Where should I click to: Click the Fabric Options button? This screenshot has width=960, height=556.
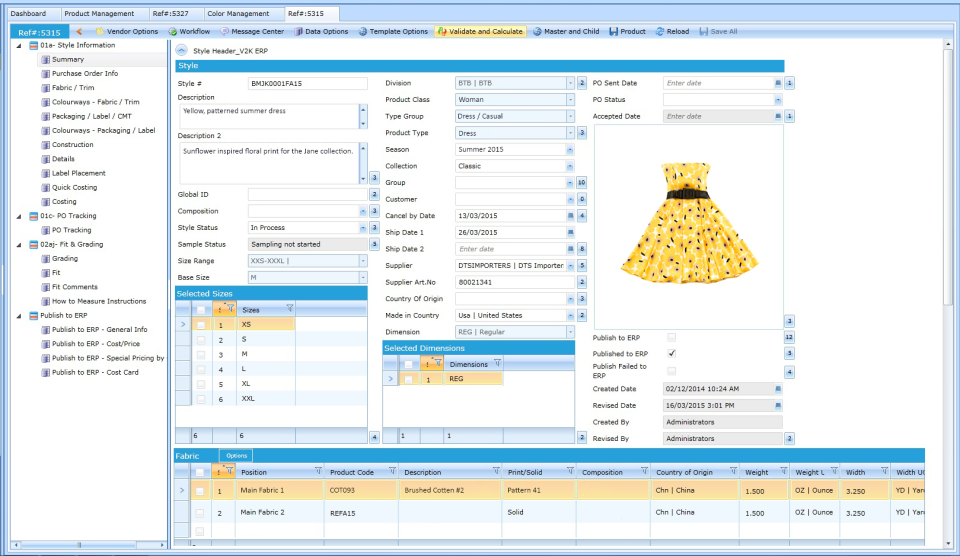[236, 456]
